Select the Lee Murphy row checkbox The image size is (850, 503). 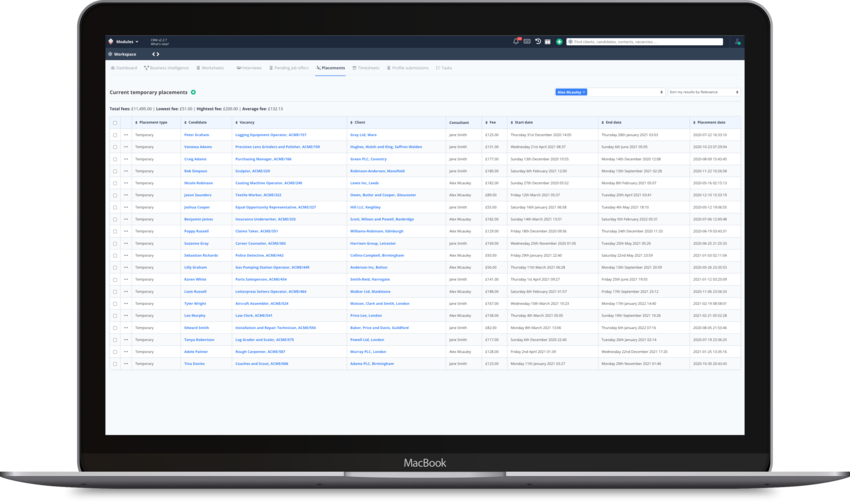click(x=115, y=315)
